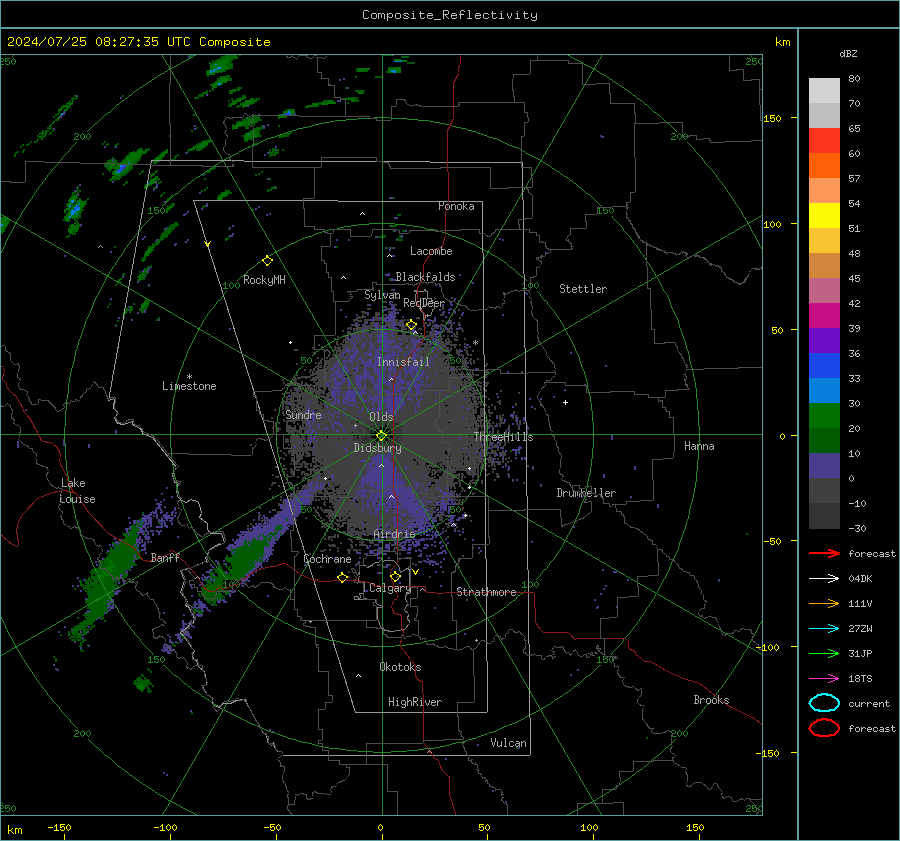Screen dimensions: 900x841
Task: Click the dBZ legend heading
Action: pyautogui.click(x=848, y=53)
